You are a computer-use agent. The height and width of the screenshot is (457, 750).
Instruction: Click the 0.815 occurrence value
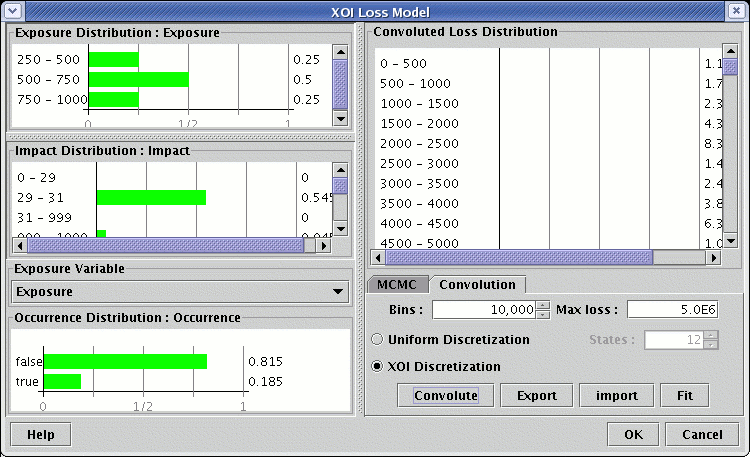point(265,361)
